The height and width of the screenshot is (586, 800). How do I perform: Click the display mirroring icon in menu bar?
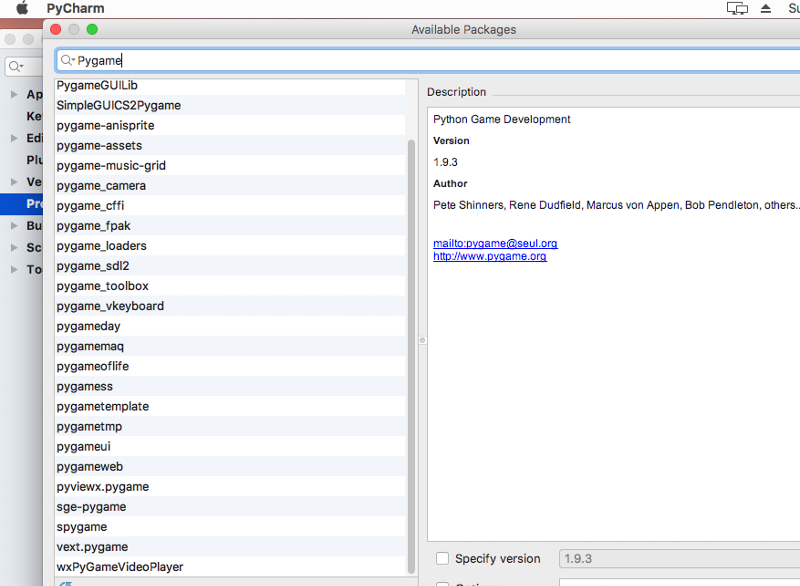pos(736,8)
